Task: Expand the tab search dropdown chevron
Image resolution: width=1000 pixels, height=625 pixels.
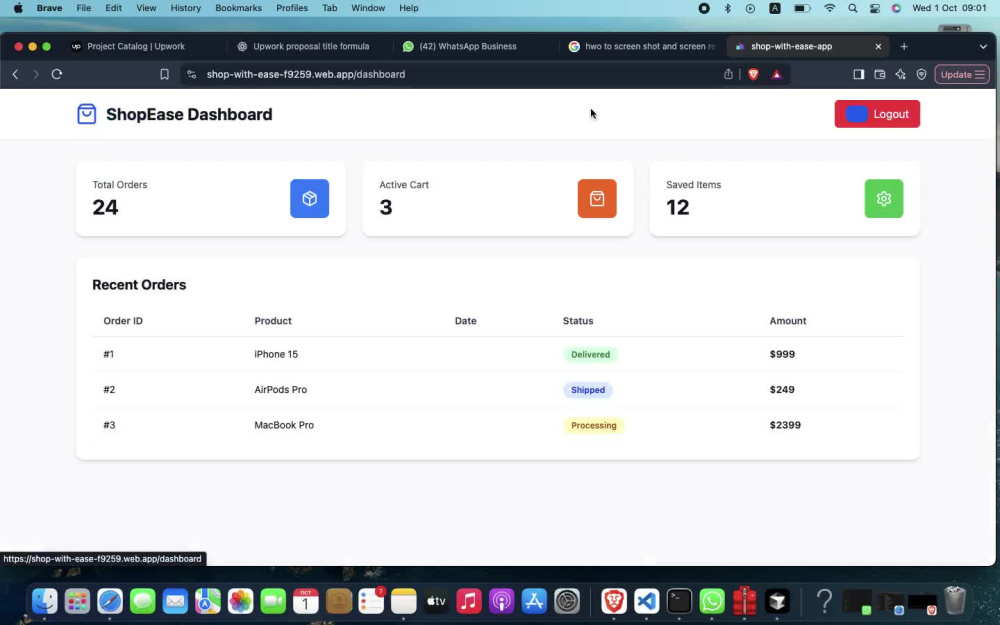Action: 983,46
